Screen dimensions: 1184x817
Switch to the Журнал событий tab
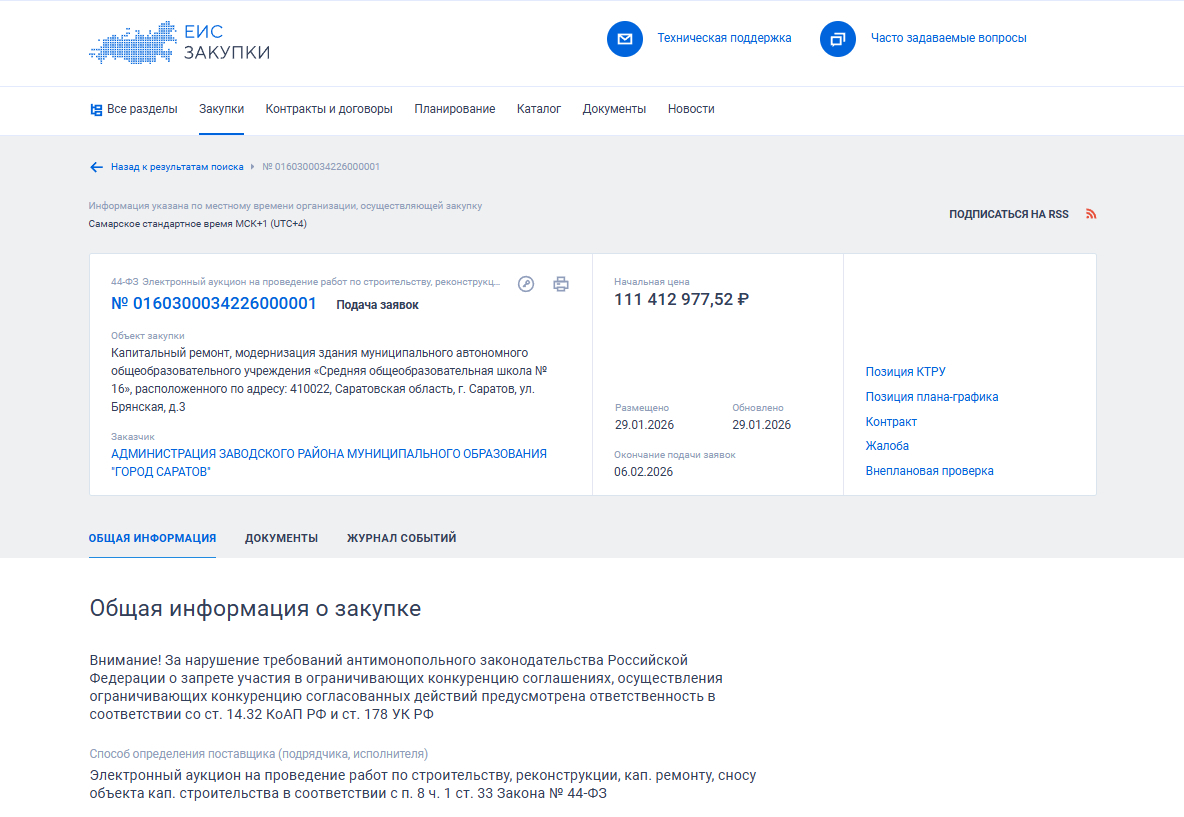click(401, 538)
